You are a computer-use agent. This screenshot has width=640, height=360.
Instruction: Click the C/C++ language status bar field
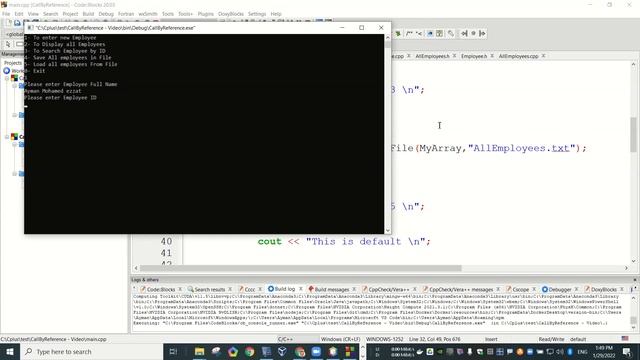coord(285,339)
